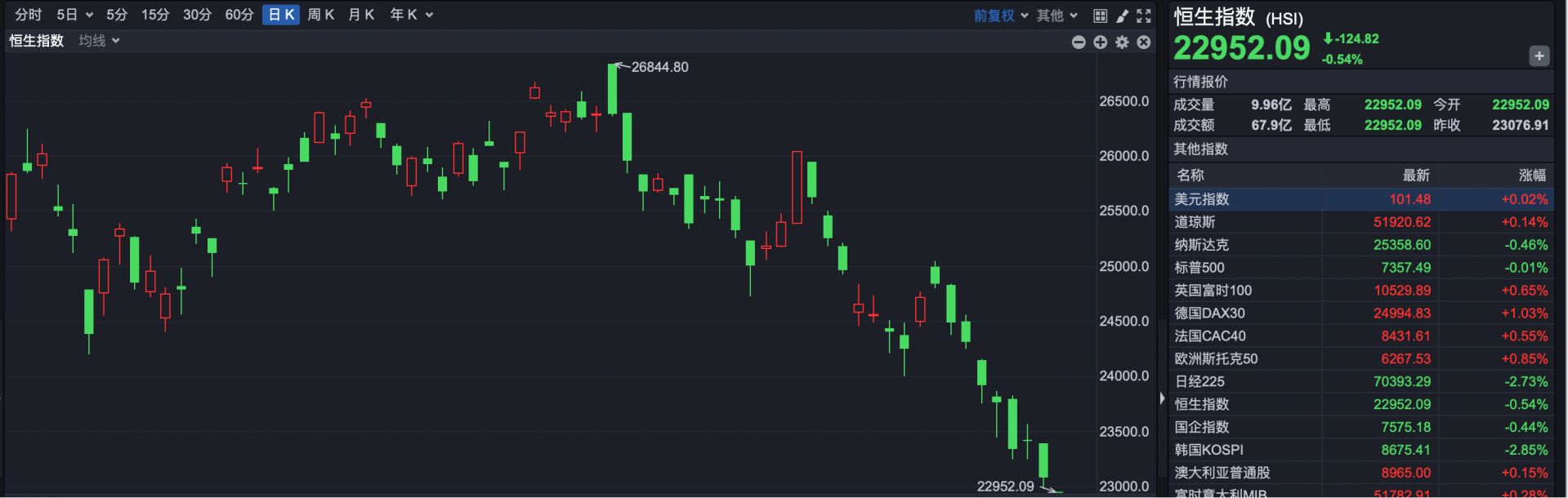
Task: Select the 澳大利亚普通股 row
Action: [1362, 474]
